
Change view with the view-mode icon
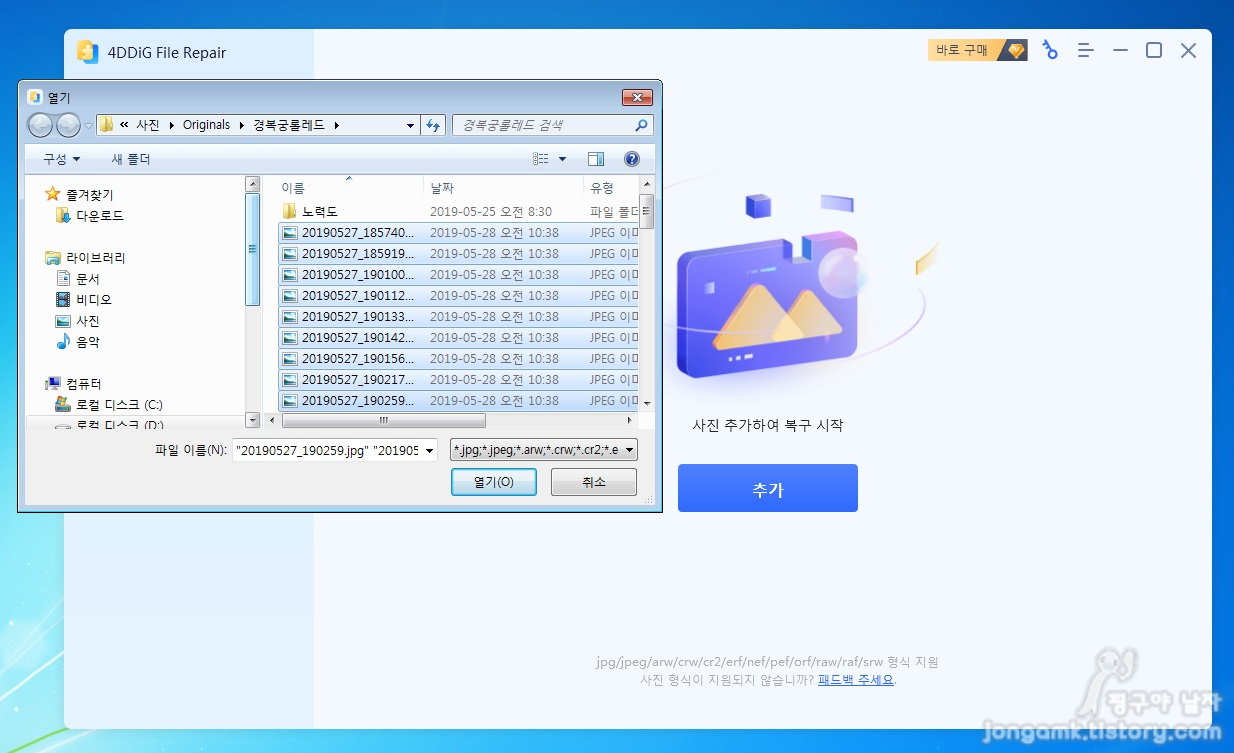pos(541,159)
